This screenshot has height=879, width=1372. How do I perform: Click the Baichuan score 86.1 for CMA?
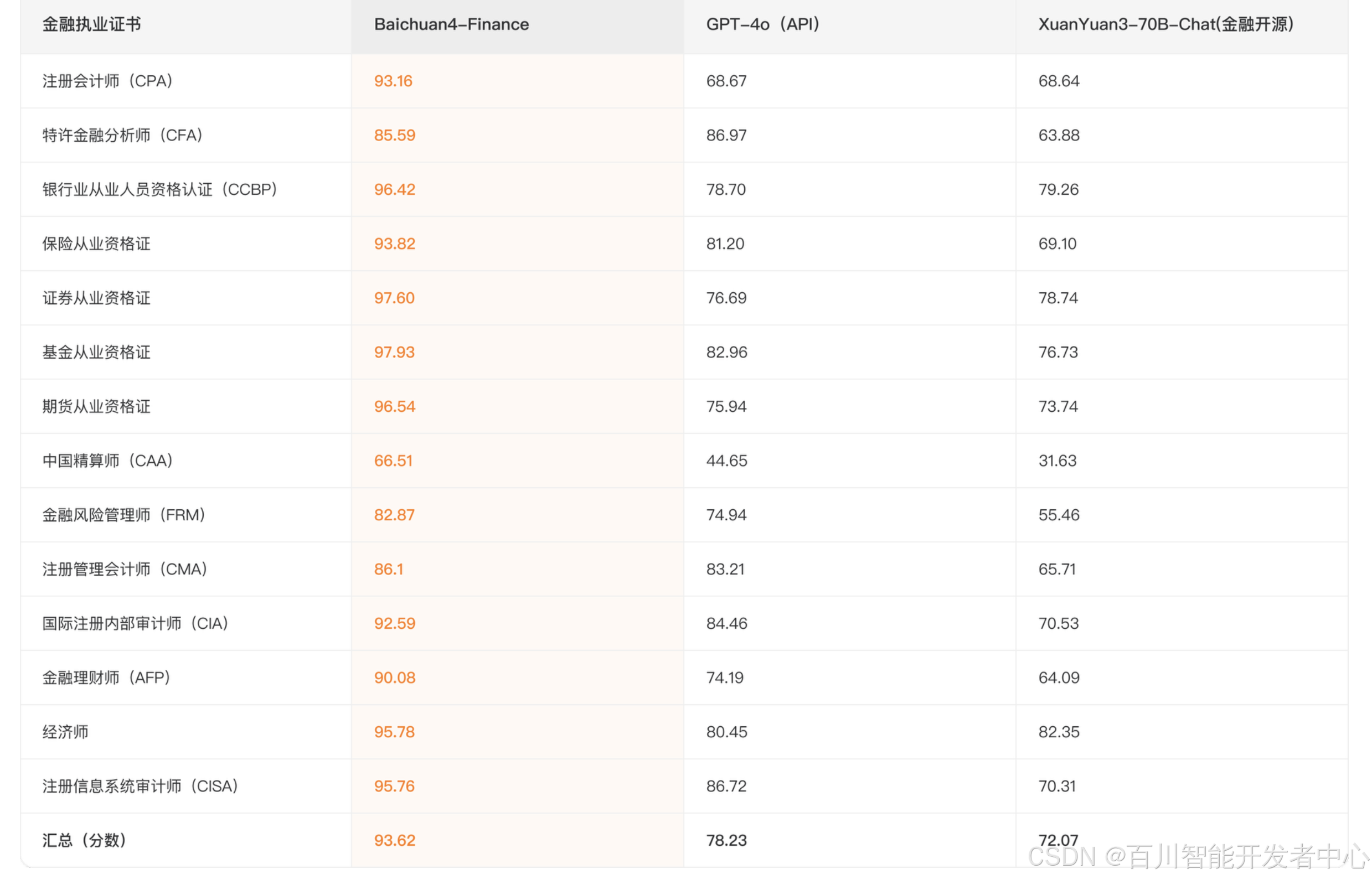[x=388, y=569]
